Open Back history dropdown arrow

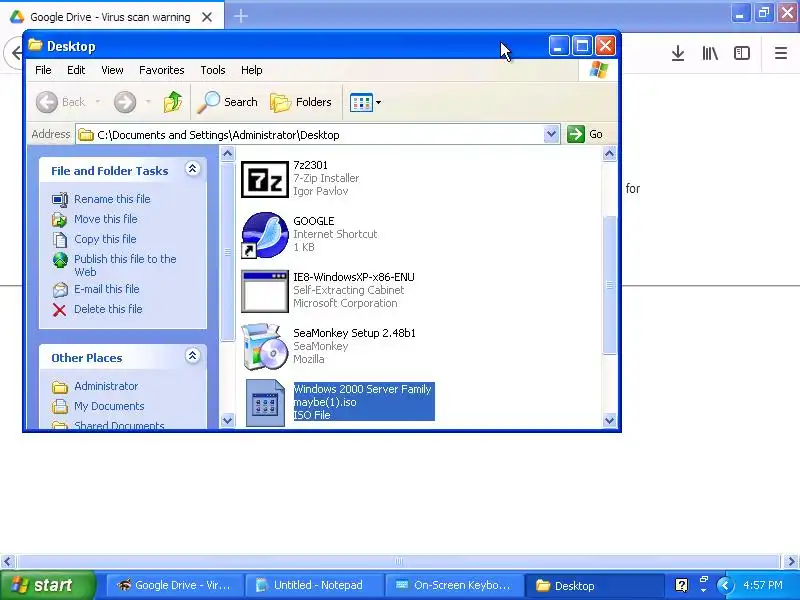tap(97, 102)
